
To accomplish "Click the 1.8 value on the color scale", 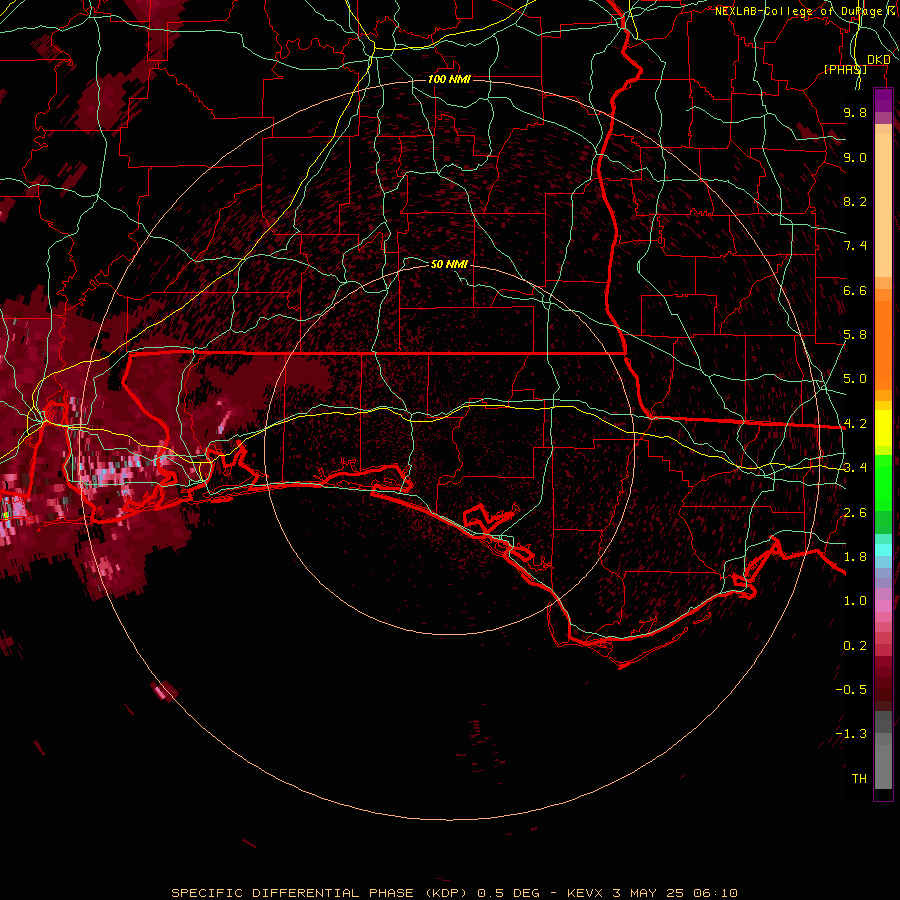I will 855,557.
